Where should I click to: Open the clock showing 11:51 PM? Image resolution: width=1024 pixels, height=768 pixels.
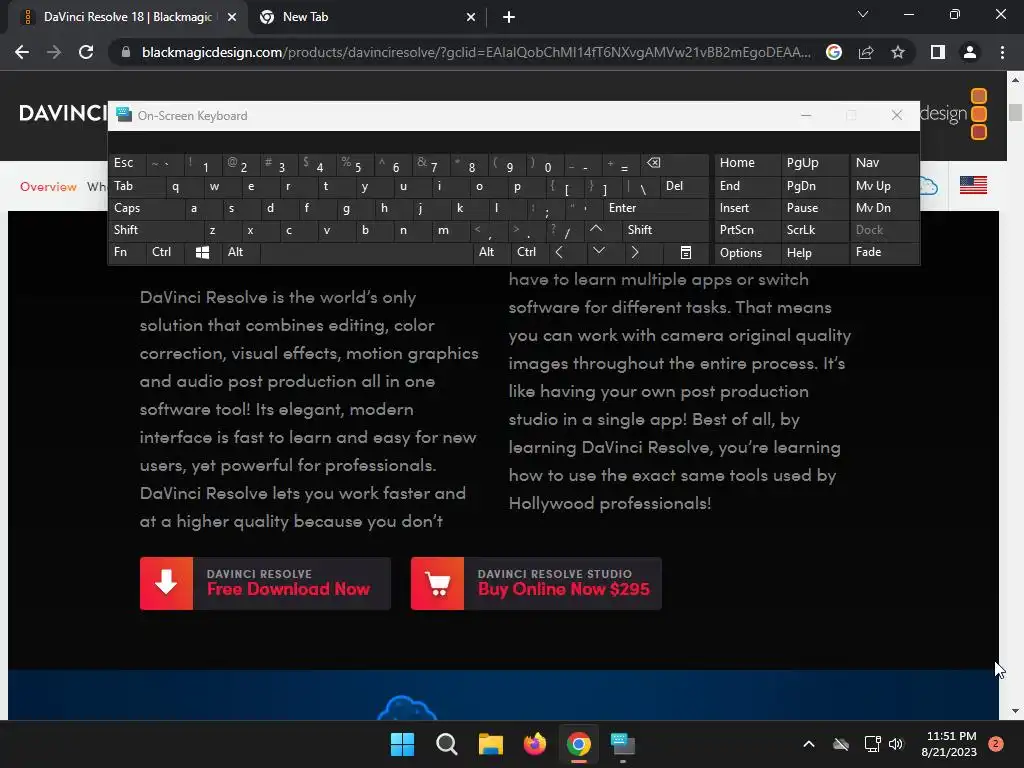pyautogui.click(x=949, y=744)
